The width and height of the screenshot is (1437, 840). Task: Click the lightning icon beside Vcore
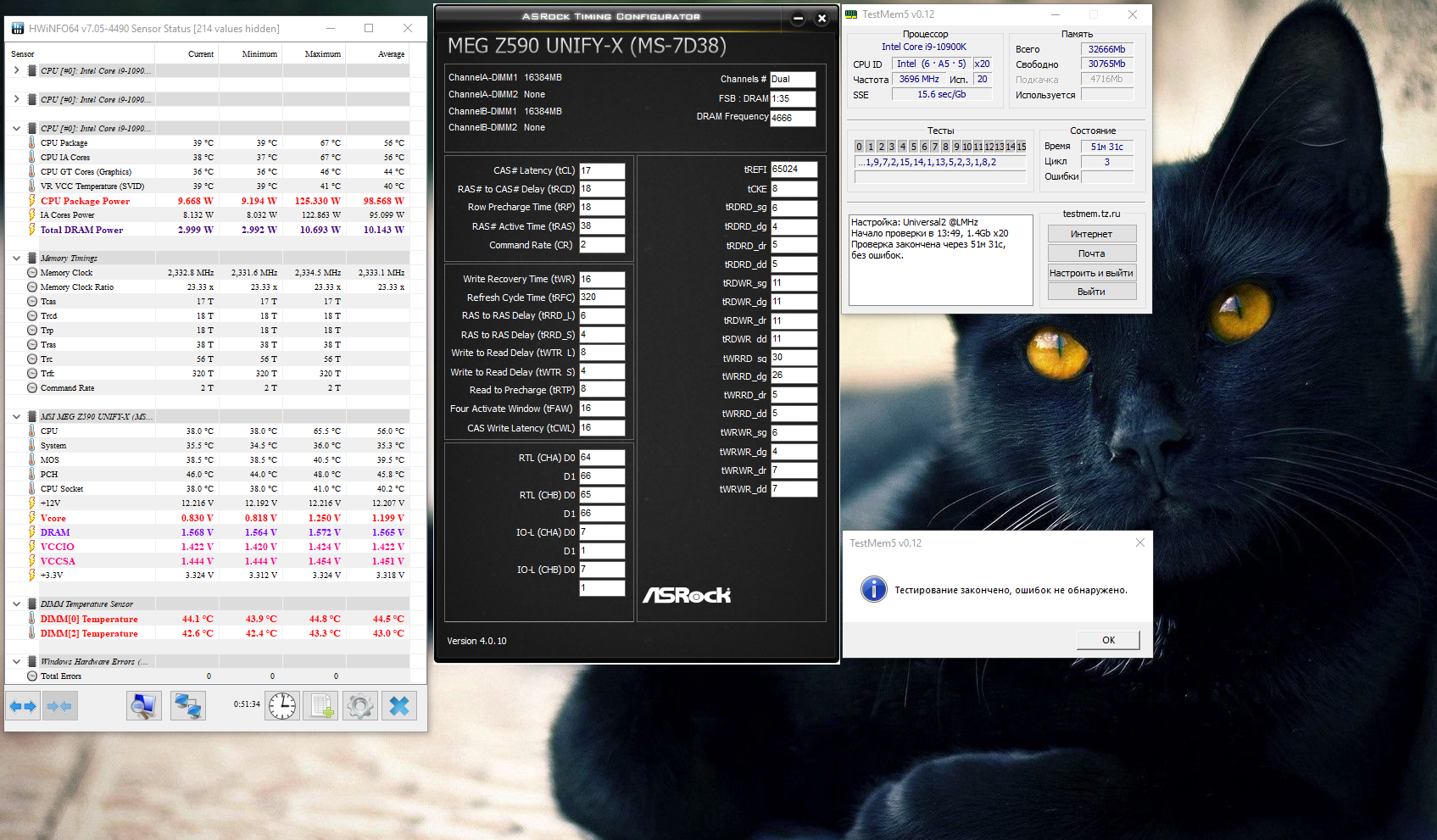(31, 518)
